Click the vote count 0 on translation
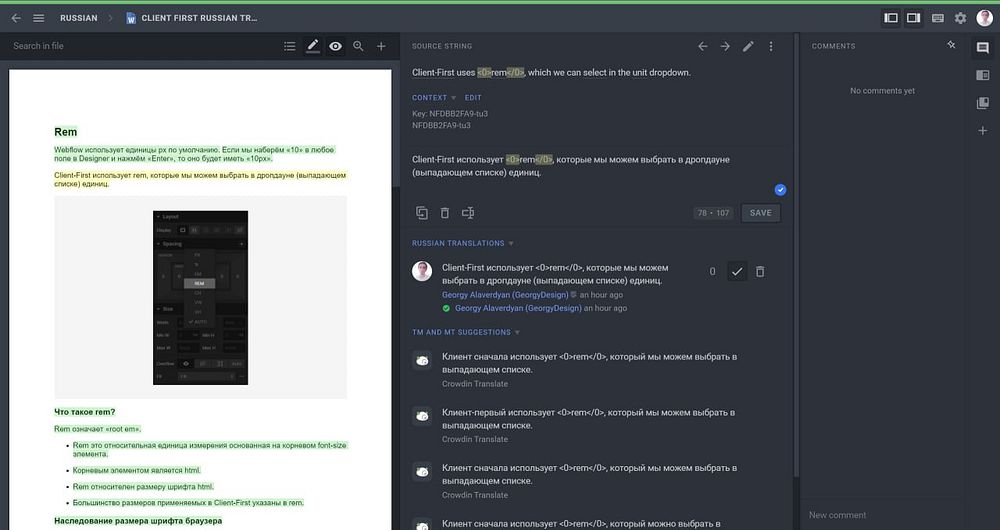Viewport: 1000px width, 530px height. (712, 272)
